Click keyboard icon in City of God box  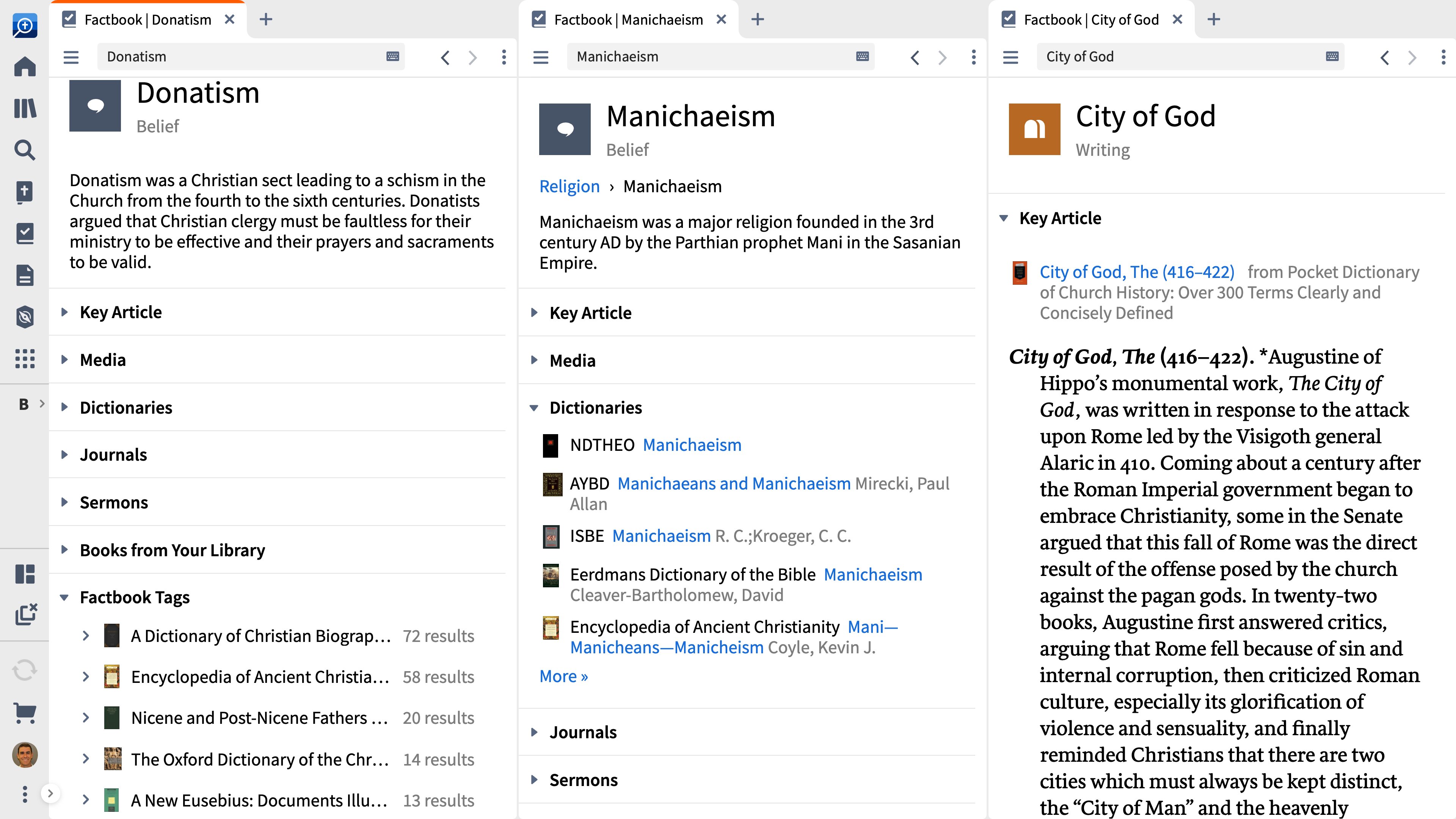tap(1332, 56)
